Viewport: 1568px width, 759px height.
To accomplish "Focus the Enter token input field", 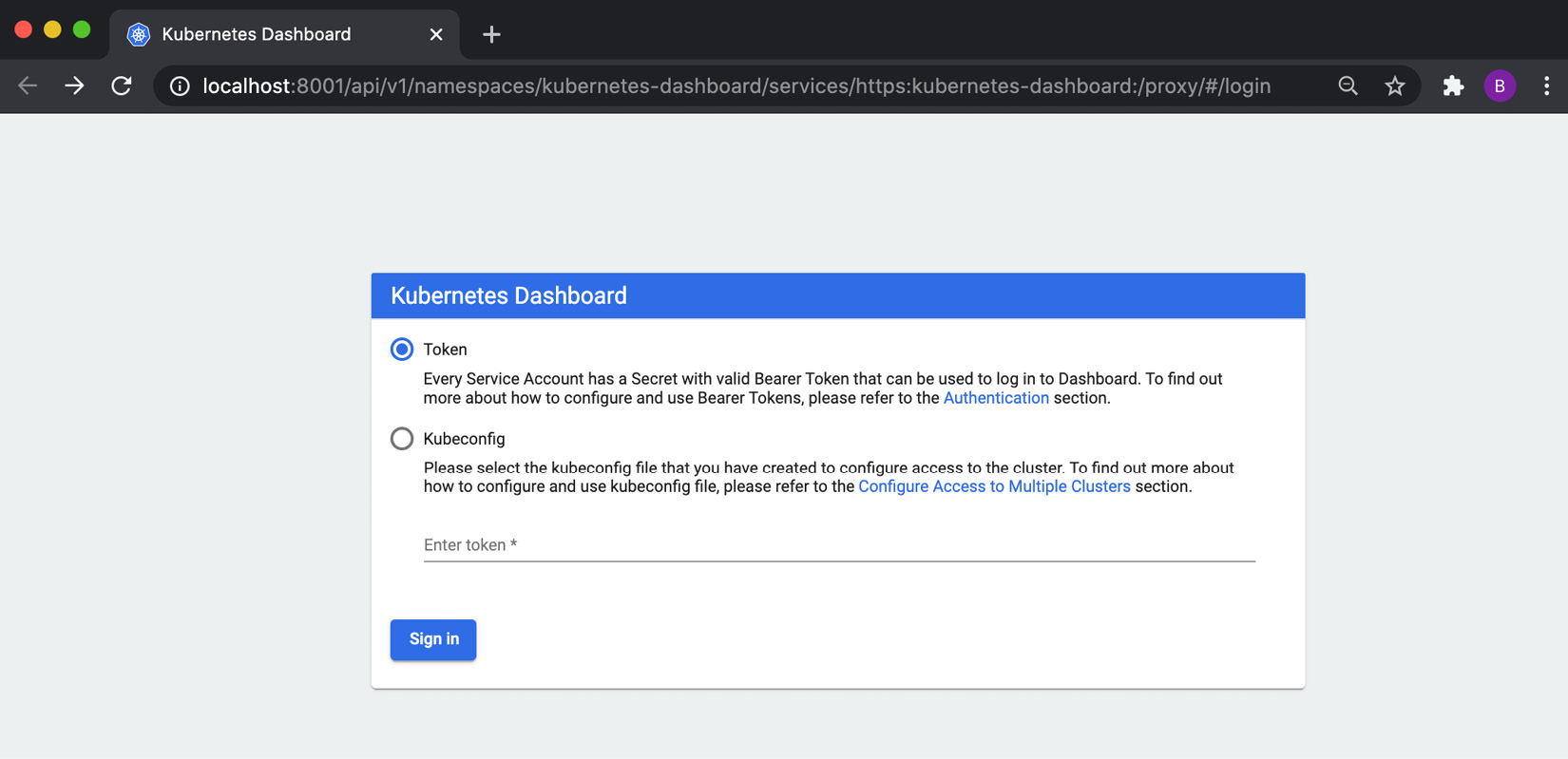I will 839,545.
